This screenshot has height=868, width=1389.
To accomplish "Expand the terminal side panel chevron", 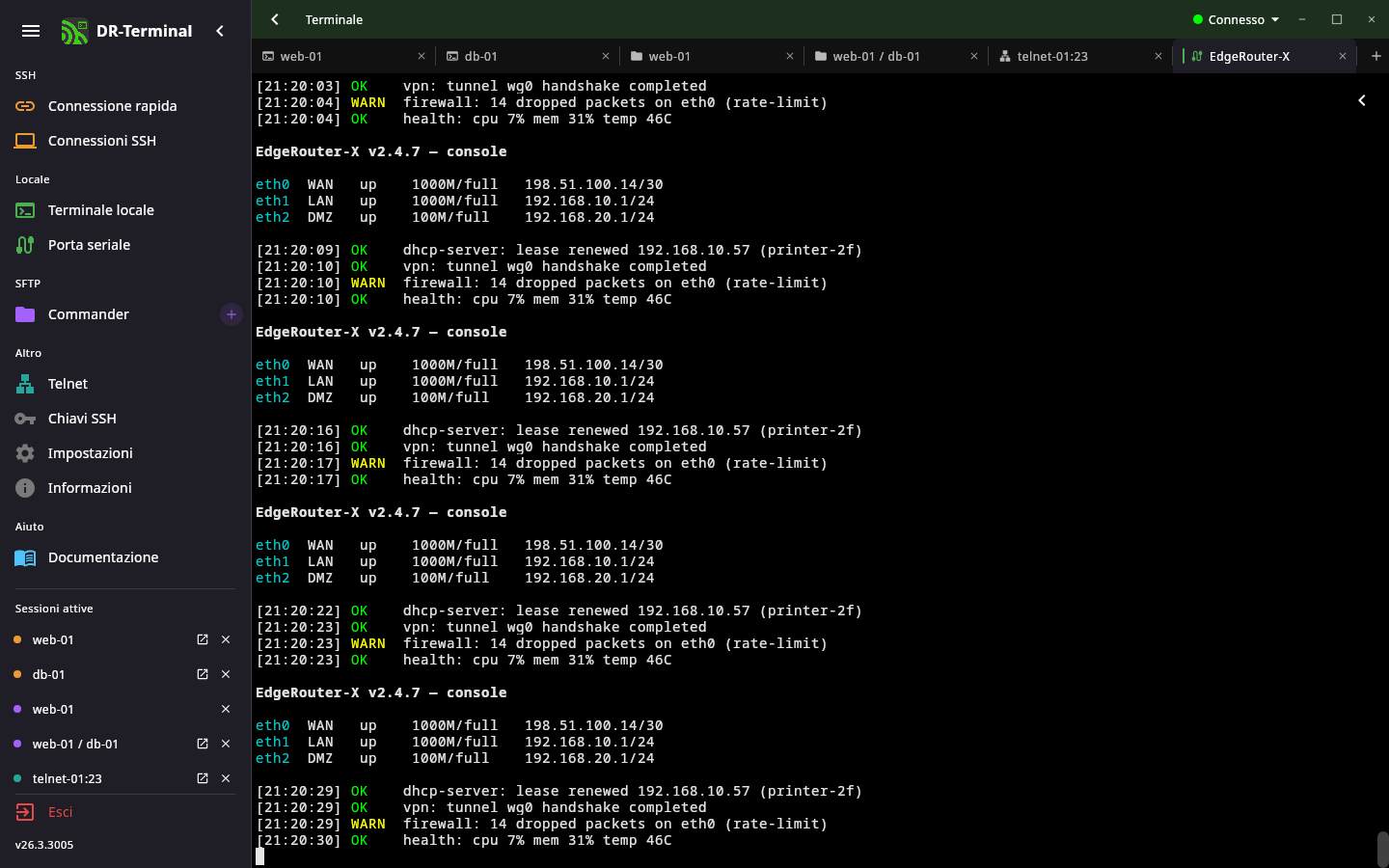I will point(1362,100).
